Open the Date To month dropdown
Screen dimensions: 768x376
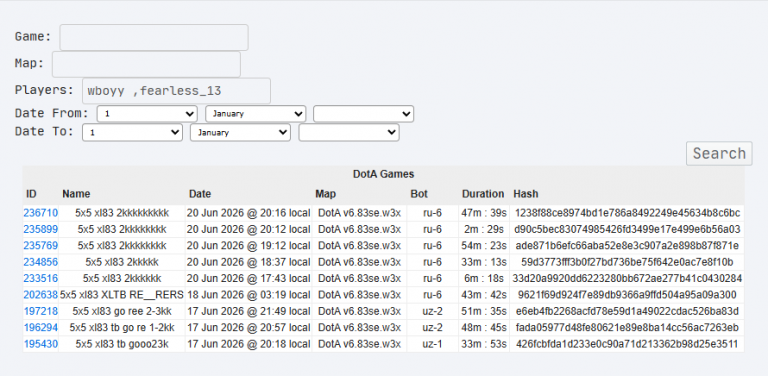(240, 133)
